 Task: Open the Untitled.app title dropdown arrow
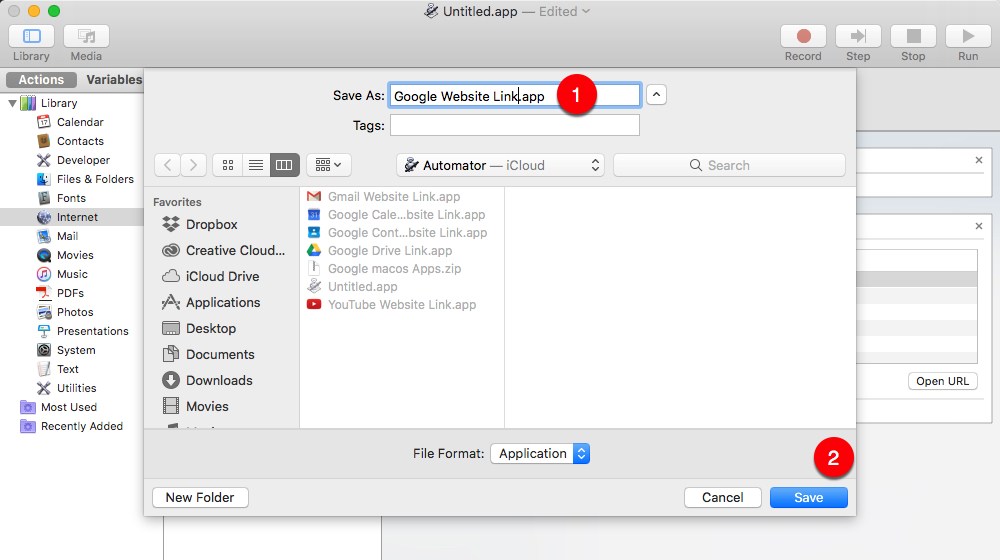click(x=586, y=11)
